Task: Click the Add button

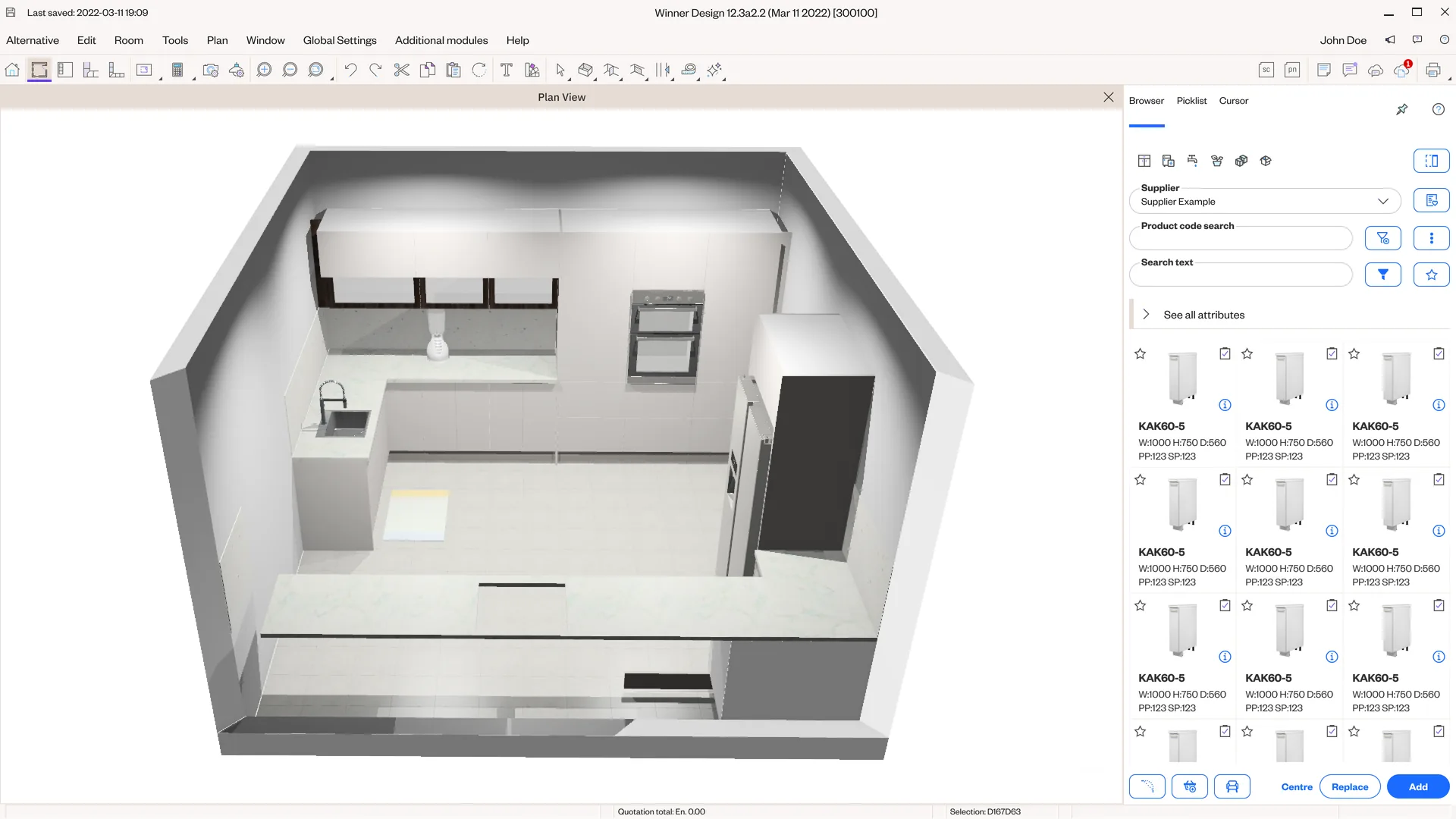Action: click(x=1418, y=786)
